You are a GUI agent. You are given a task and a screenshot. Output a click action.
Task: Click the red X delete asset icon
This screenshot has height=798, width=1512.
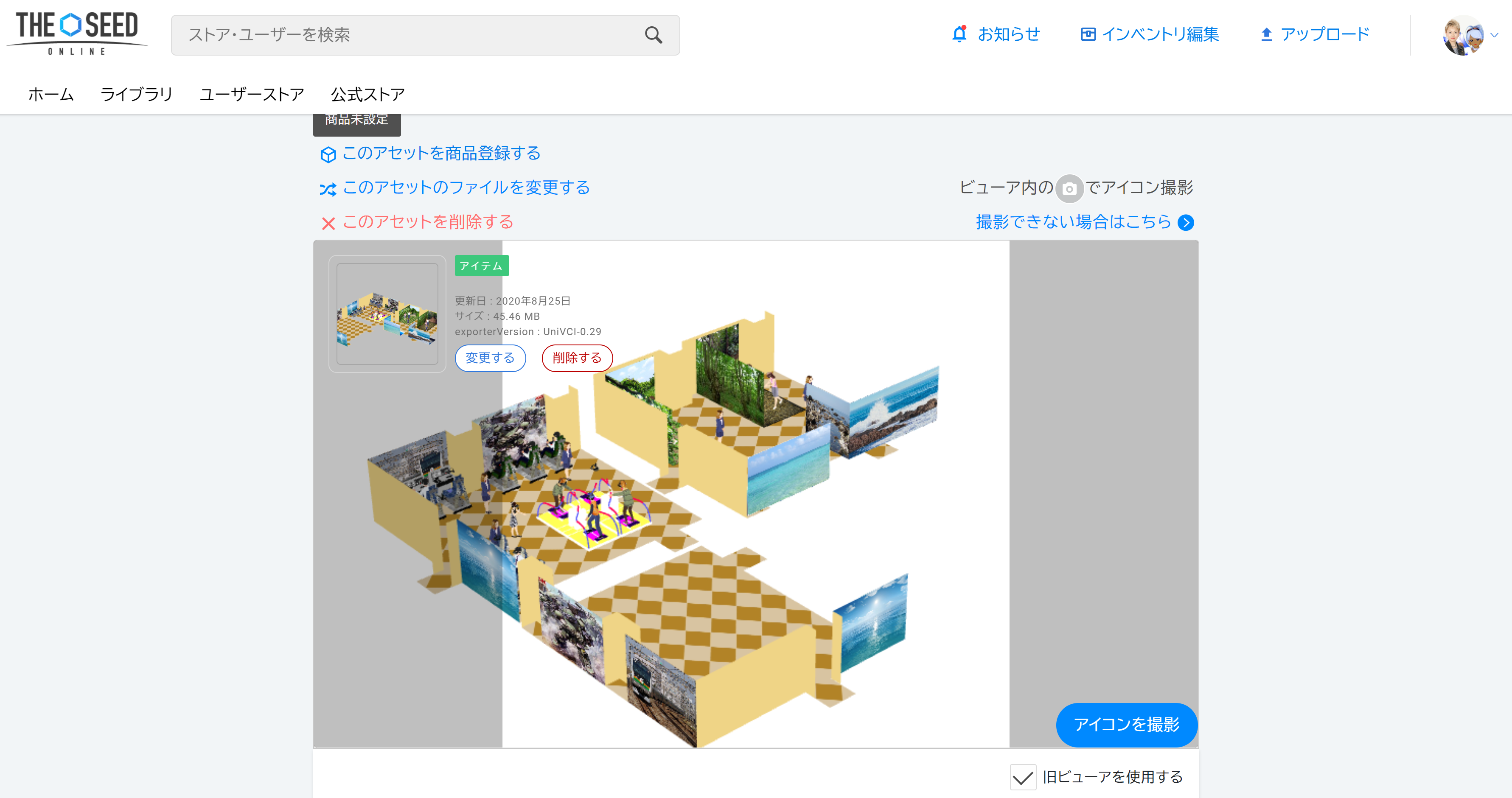pos(328,223)
